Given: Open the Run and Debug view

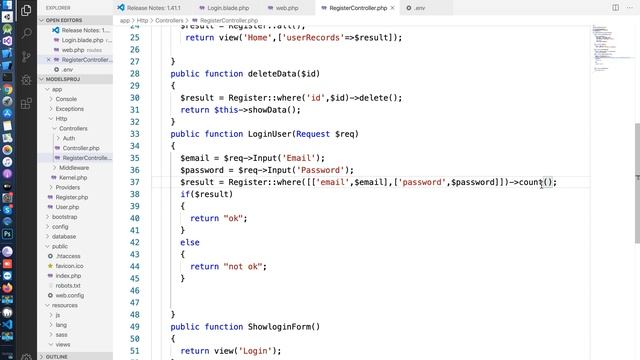Looking at the screenshot, I should [26, 80].
